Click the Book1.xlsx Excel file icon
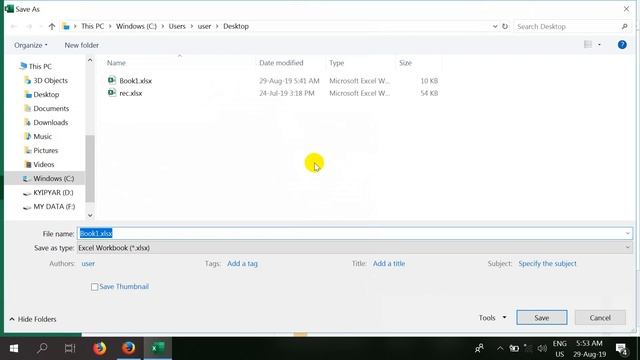This screenshot has height=360, width=640. pyautogui.click(x=112, y=80)
